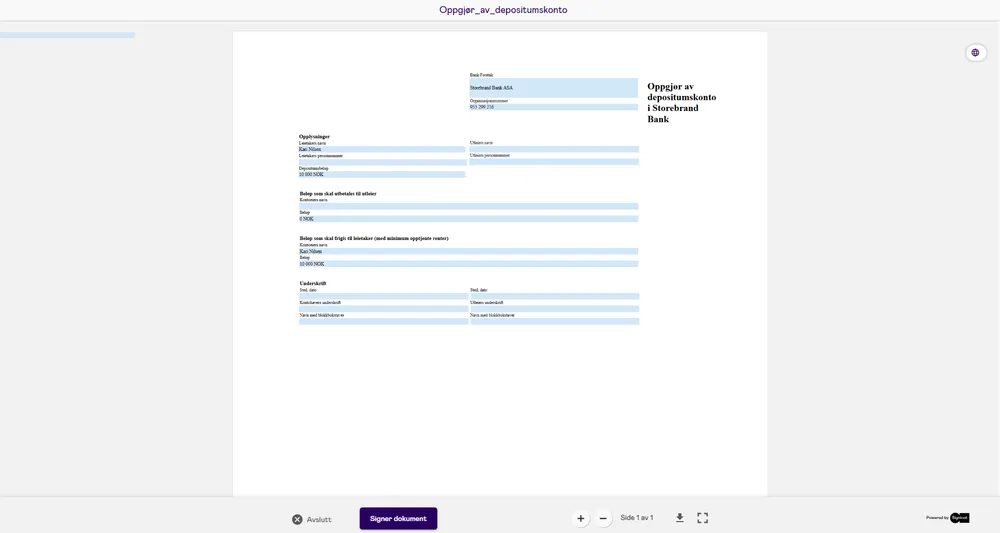Click the 'Utleiers navn' empty field
Image resolution: width=1000 pixels, height=533 pixels.
click(x=554, y=149)
